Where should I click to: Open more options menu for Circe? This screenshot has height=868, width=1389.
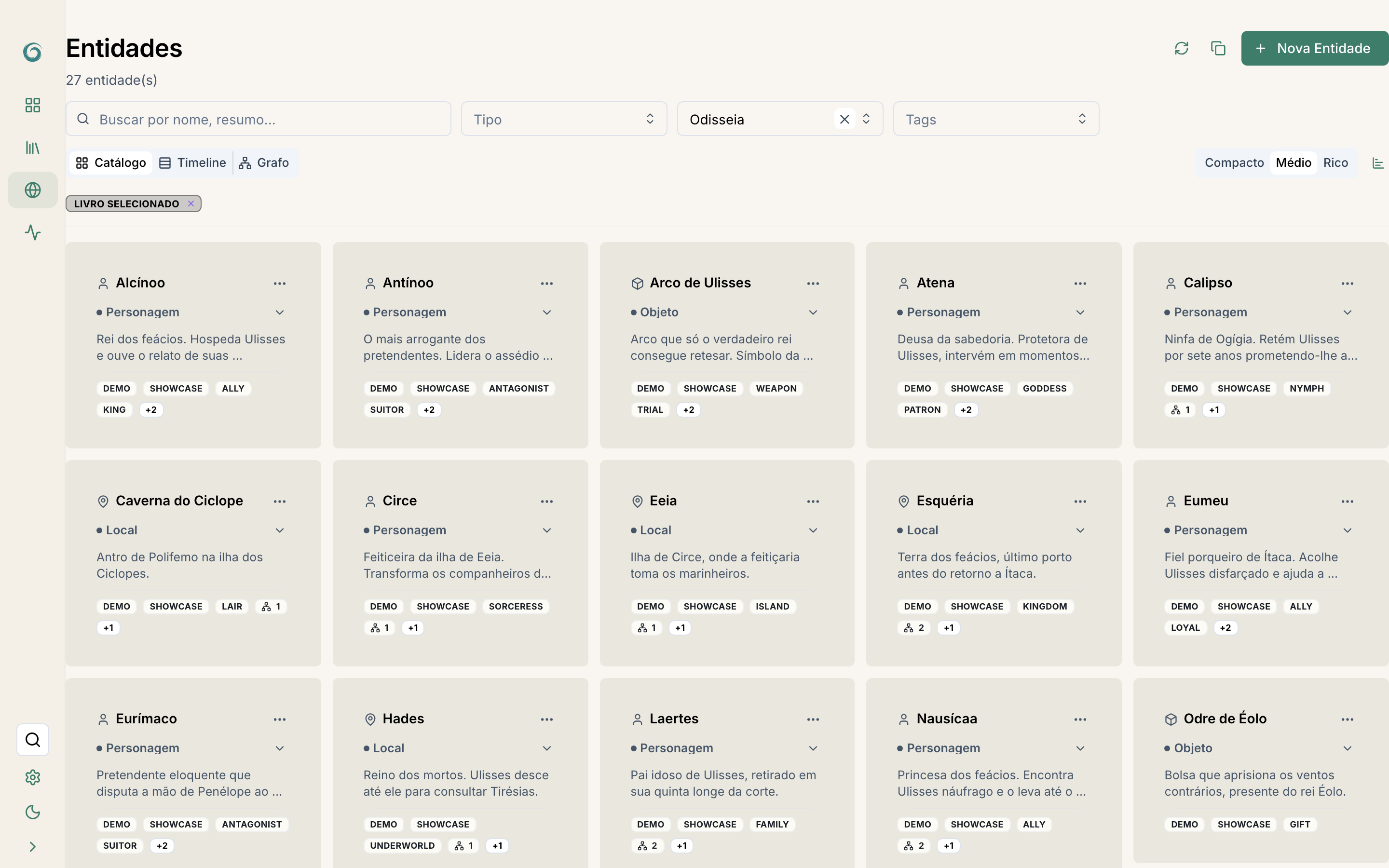[x=546, y=501]
